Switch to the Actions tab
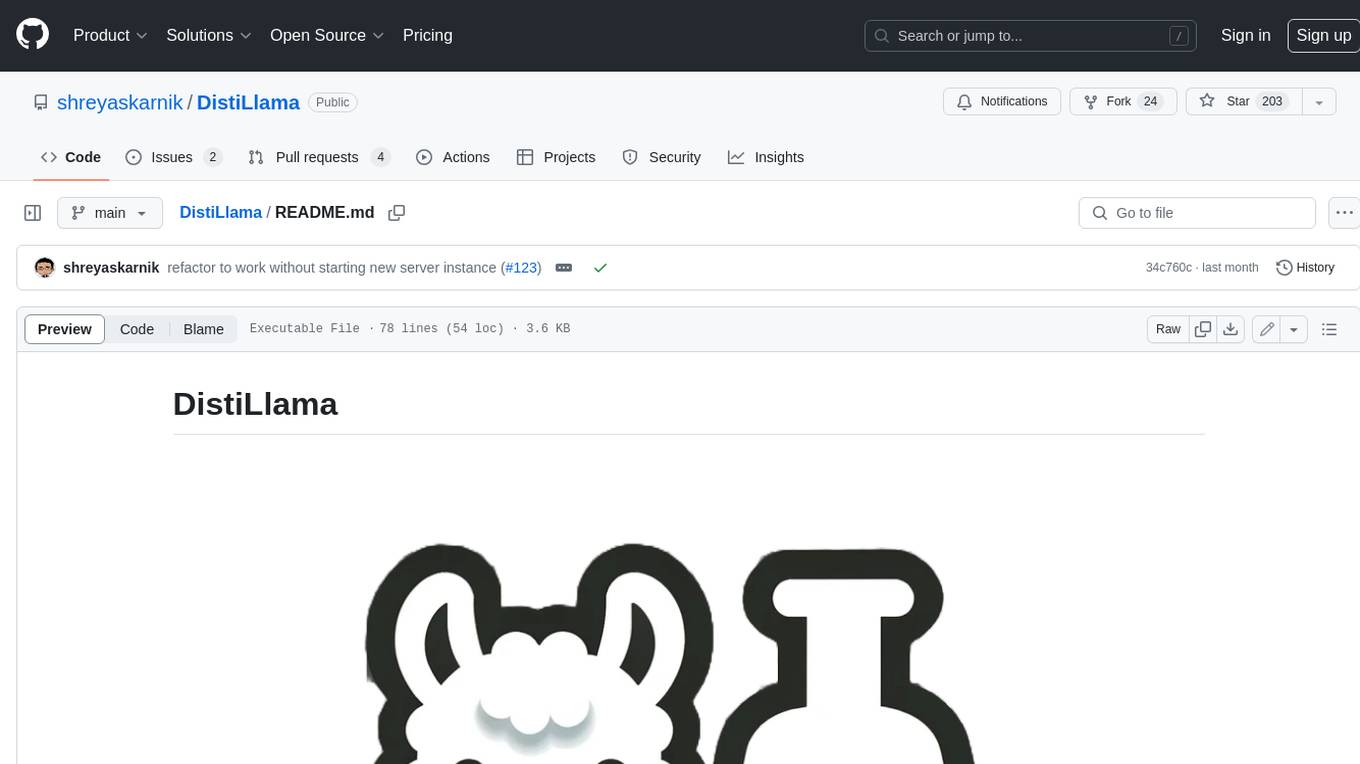The height and width of the screenshot is (764, 1360). (453, 157)
